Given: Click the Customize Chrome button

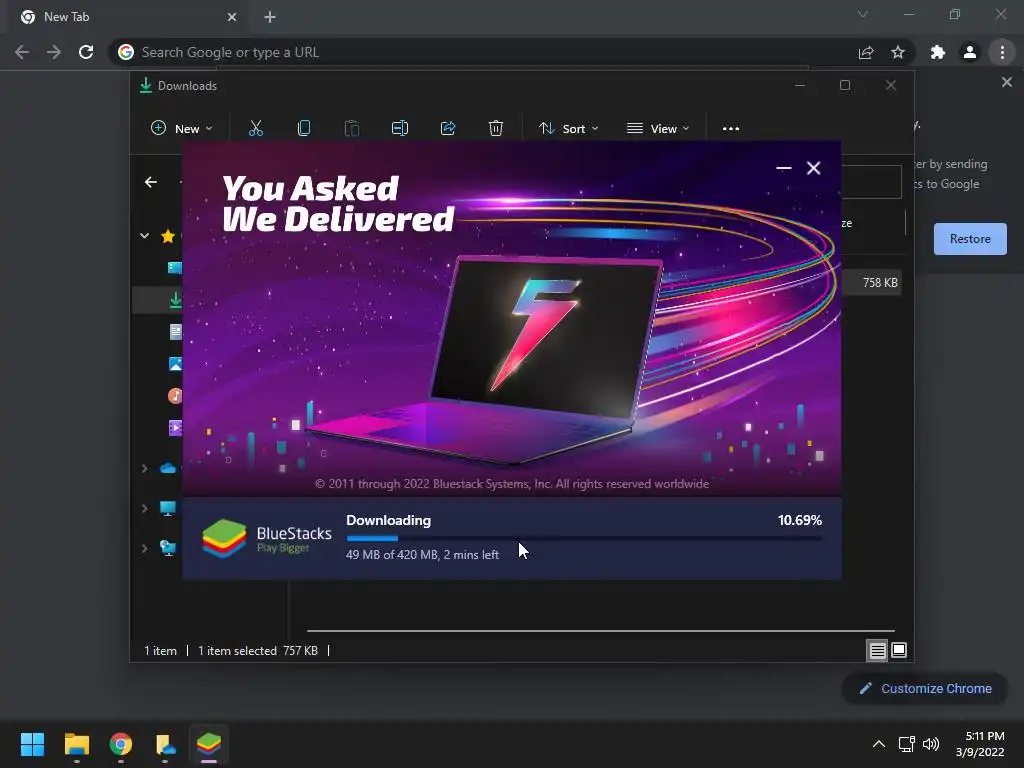Looking at the screenshot, I should coord(925,688).
